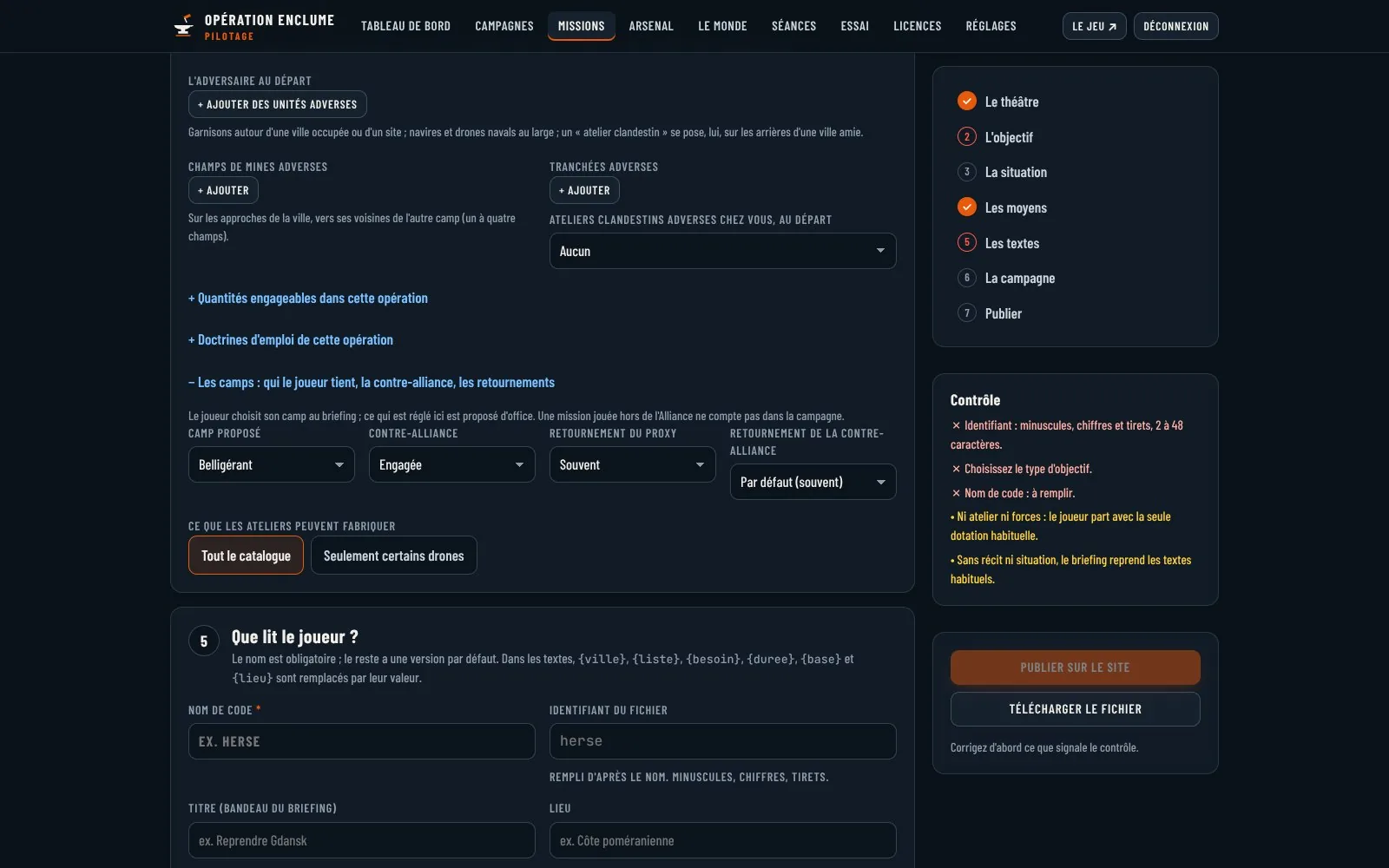Expand Quantités engageables dans cette opération
The width and height of the screenshot is (1389, 868).
tap(308, 298)
